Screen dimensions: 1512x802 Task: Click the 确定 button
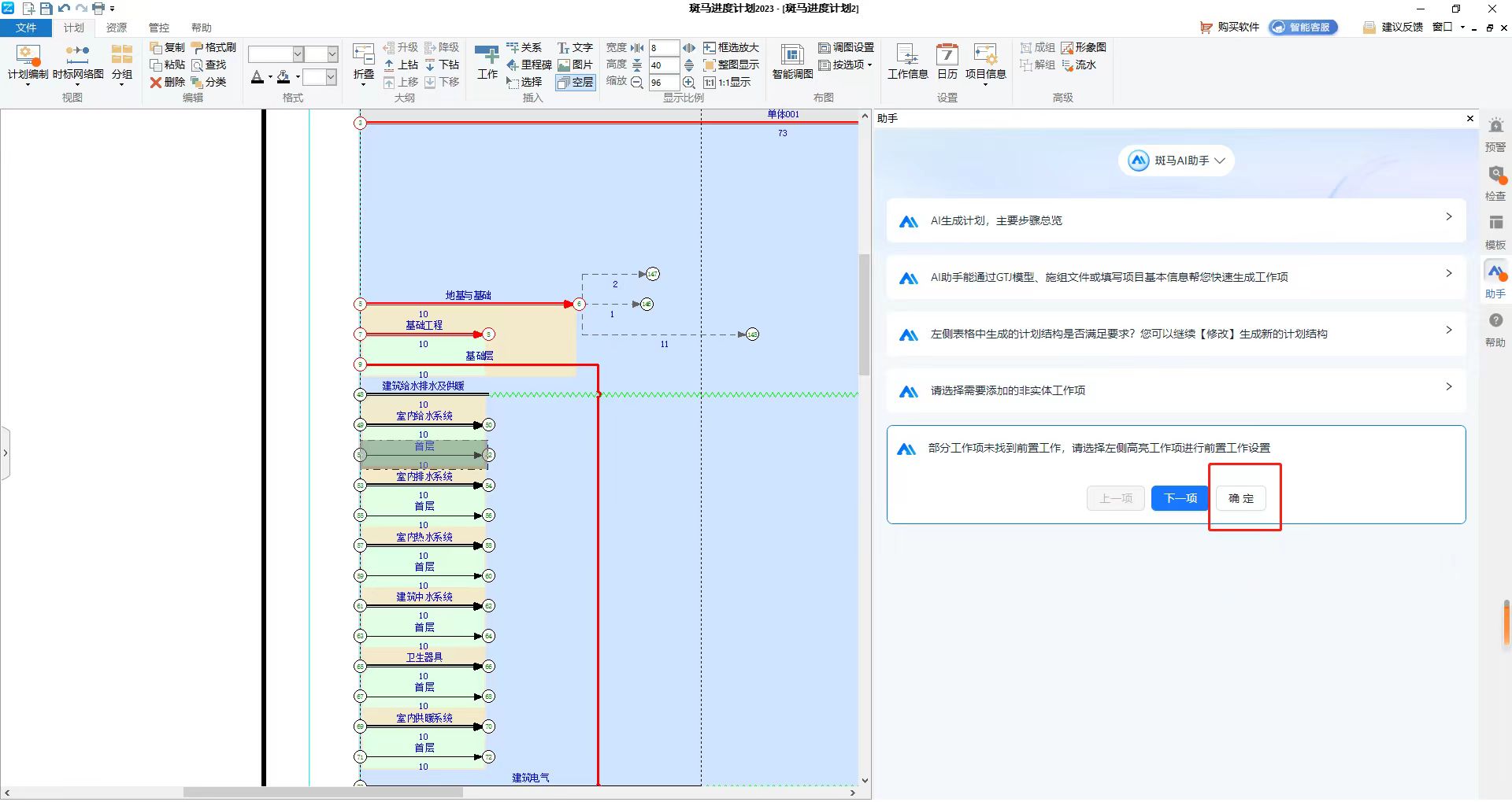(x=1241, y=498)
